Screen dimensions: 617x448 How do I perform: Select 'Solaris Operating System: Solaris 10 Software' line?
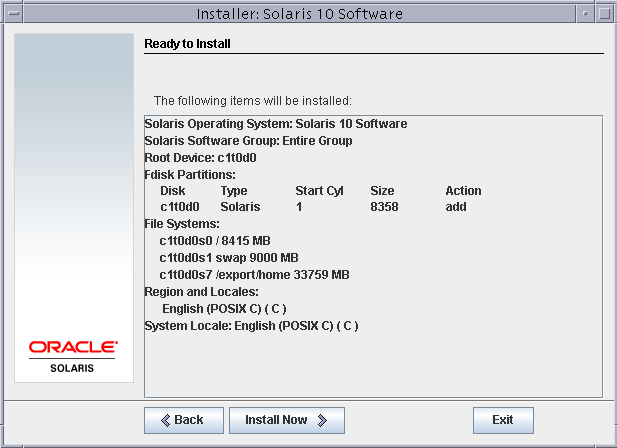pyautogui.click(x=276, y=124)
